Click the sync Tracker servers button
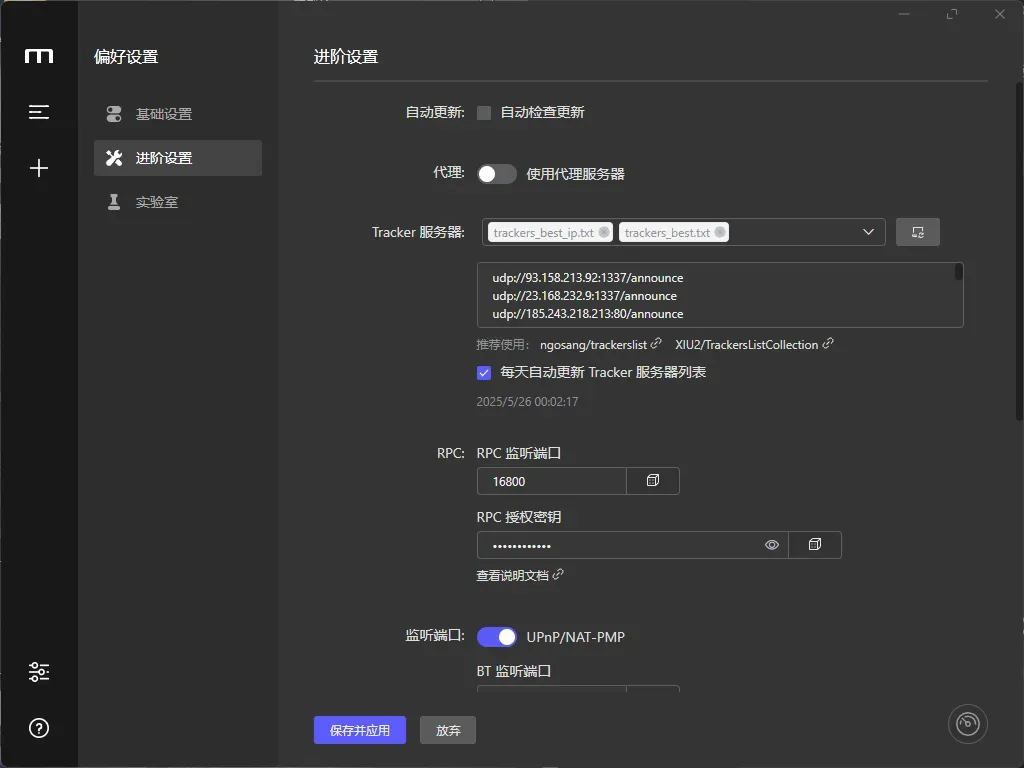 (x=917, y=232)
